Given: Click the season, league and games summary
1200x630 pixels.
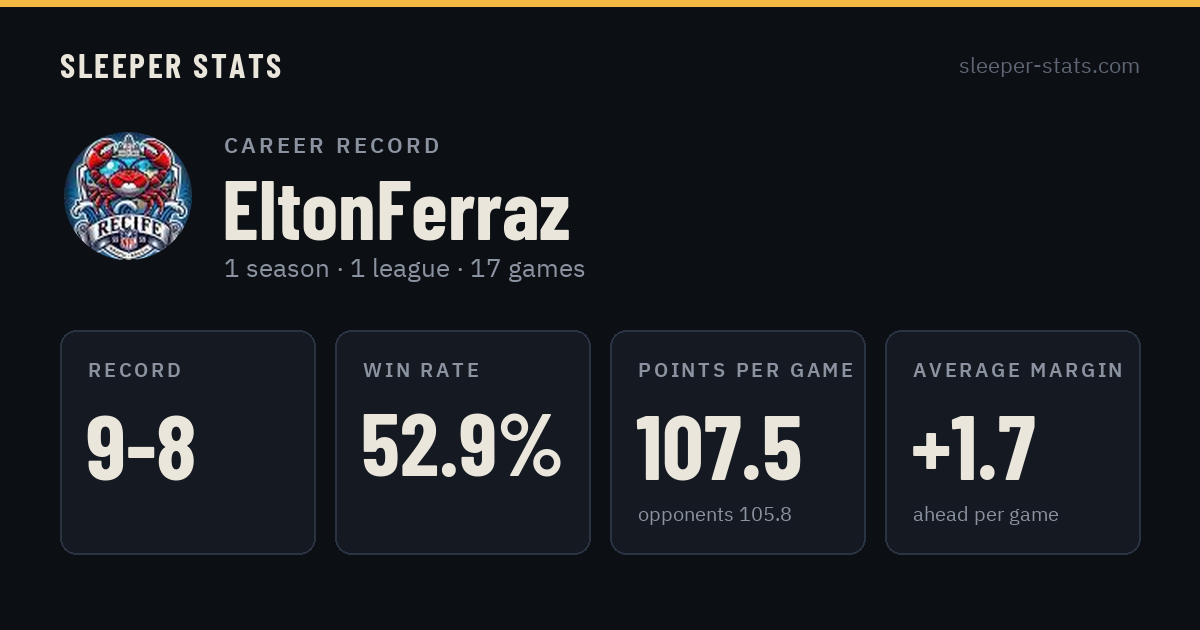Looking at the screenshot, I should tap(404, 269).
